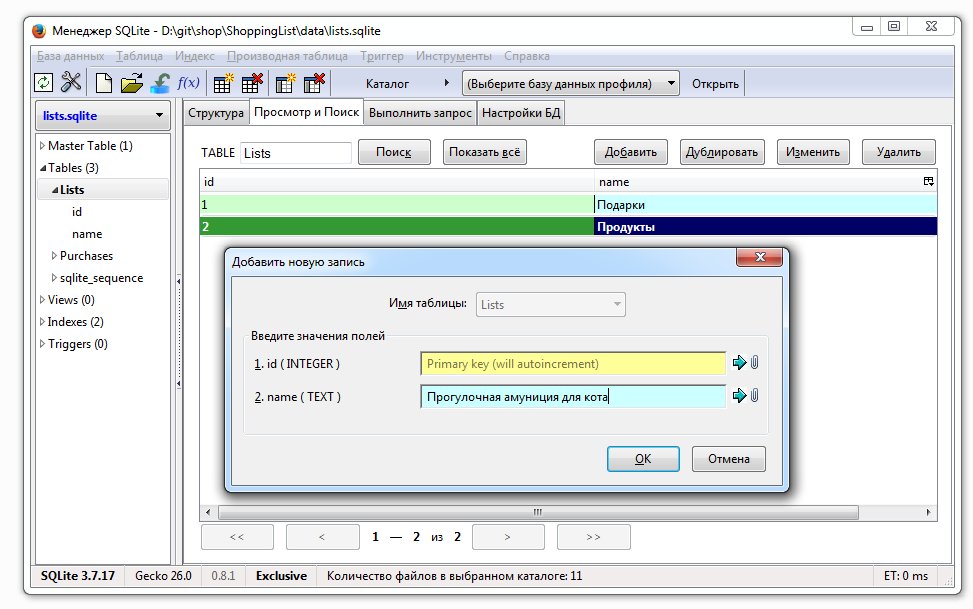Switch to the Структура tab
This screenshot has height=609, width=973.
coord(216,113)
